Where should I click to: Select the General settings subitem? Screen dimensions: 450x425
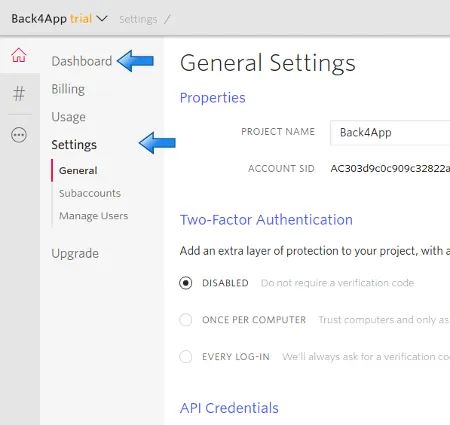78,171
